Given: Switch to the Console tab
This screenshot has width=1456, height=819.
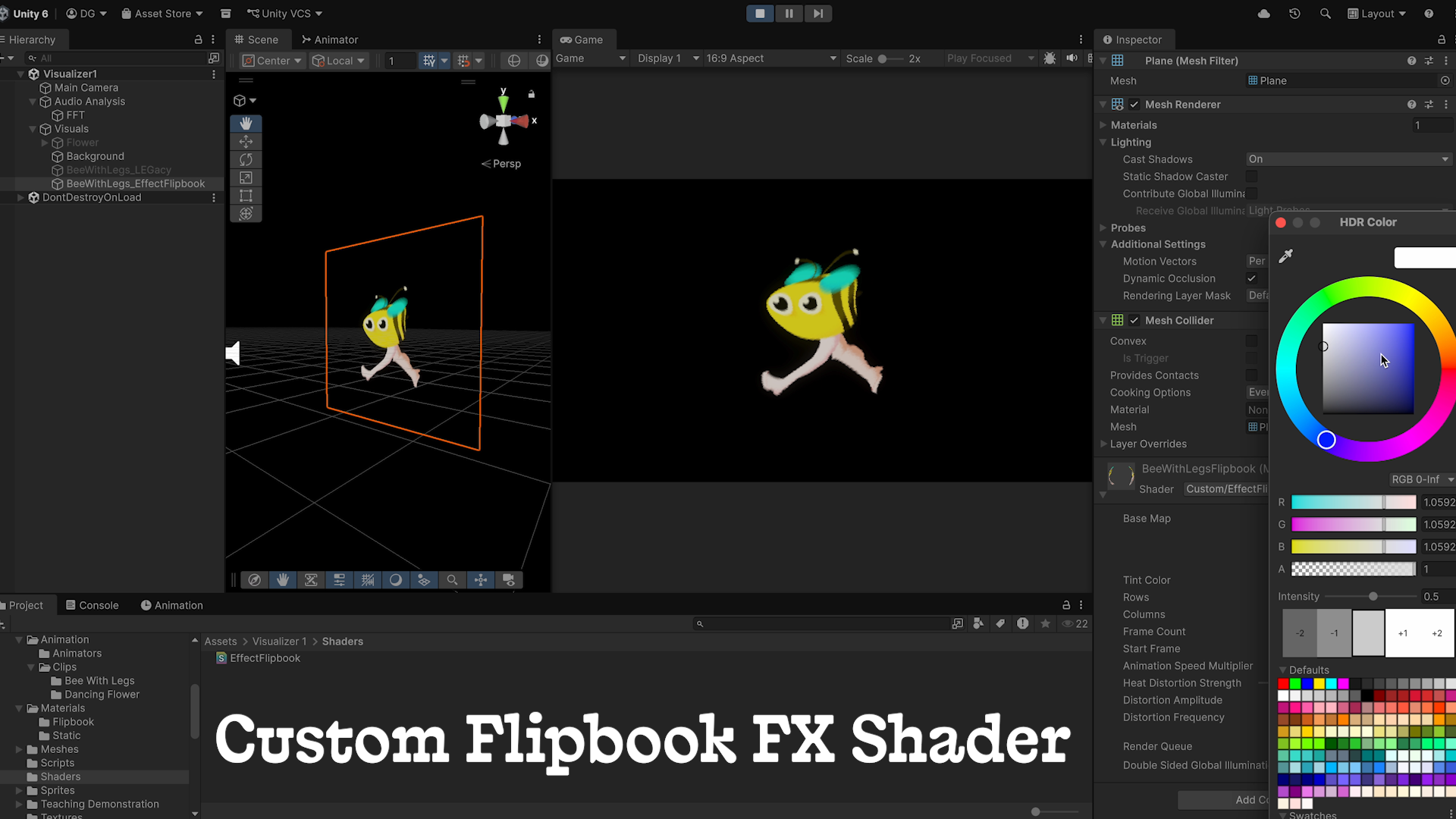Looking at the screenshot, I should 92,605.
